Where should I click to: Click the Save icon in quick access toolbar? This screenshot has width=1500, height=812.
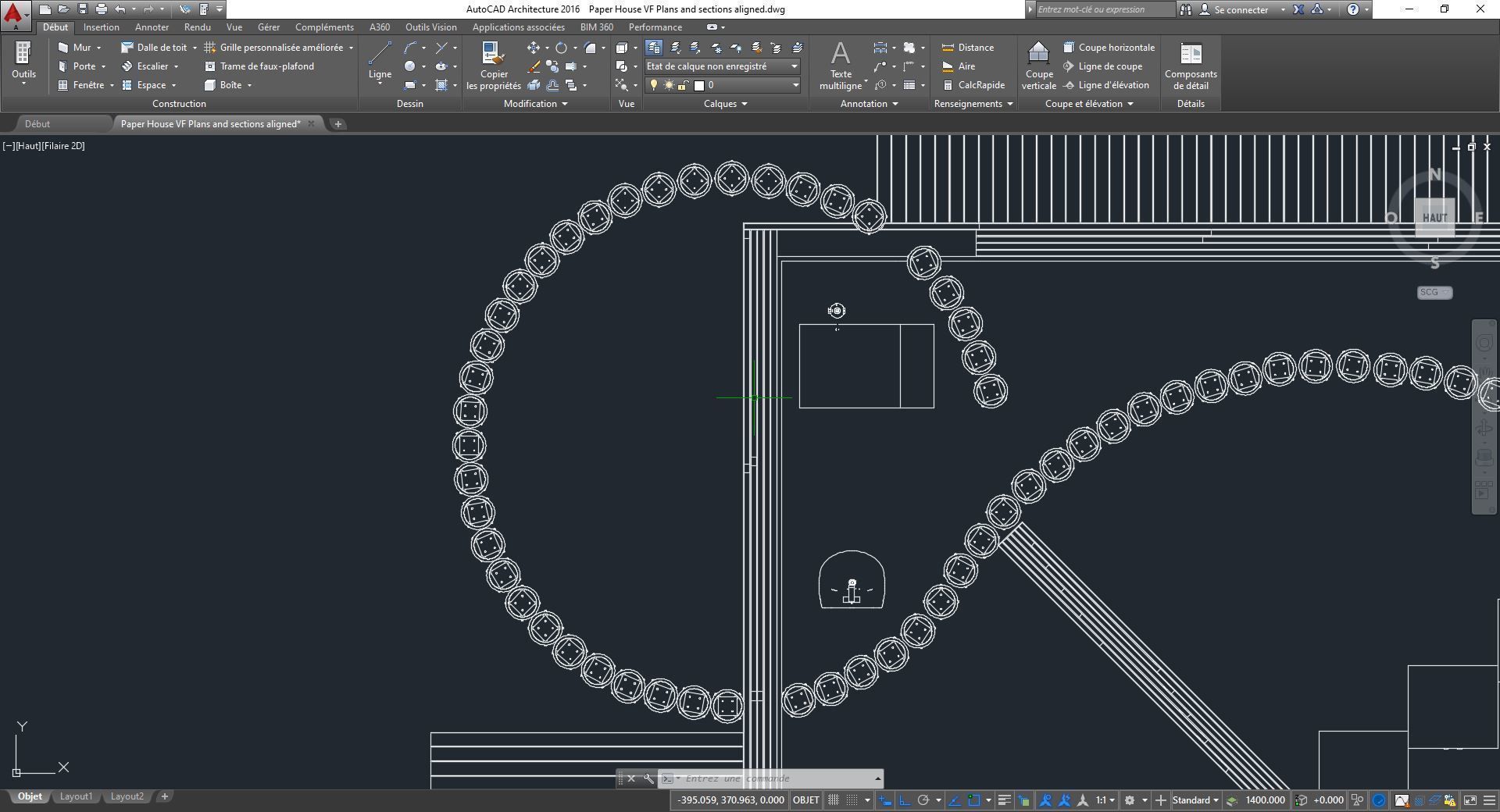click(83, 9)
